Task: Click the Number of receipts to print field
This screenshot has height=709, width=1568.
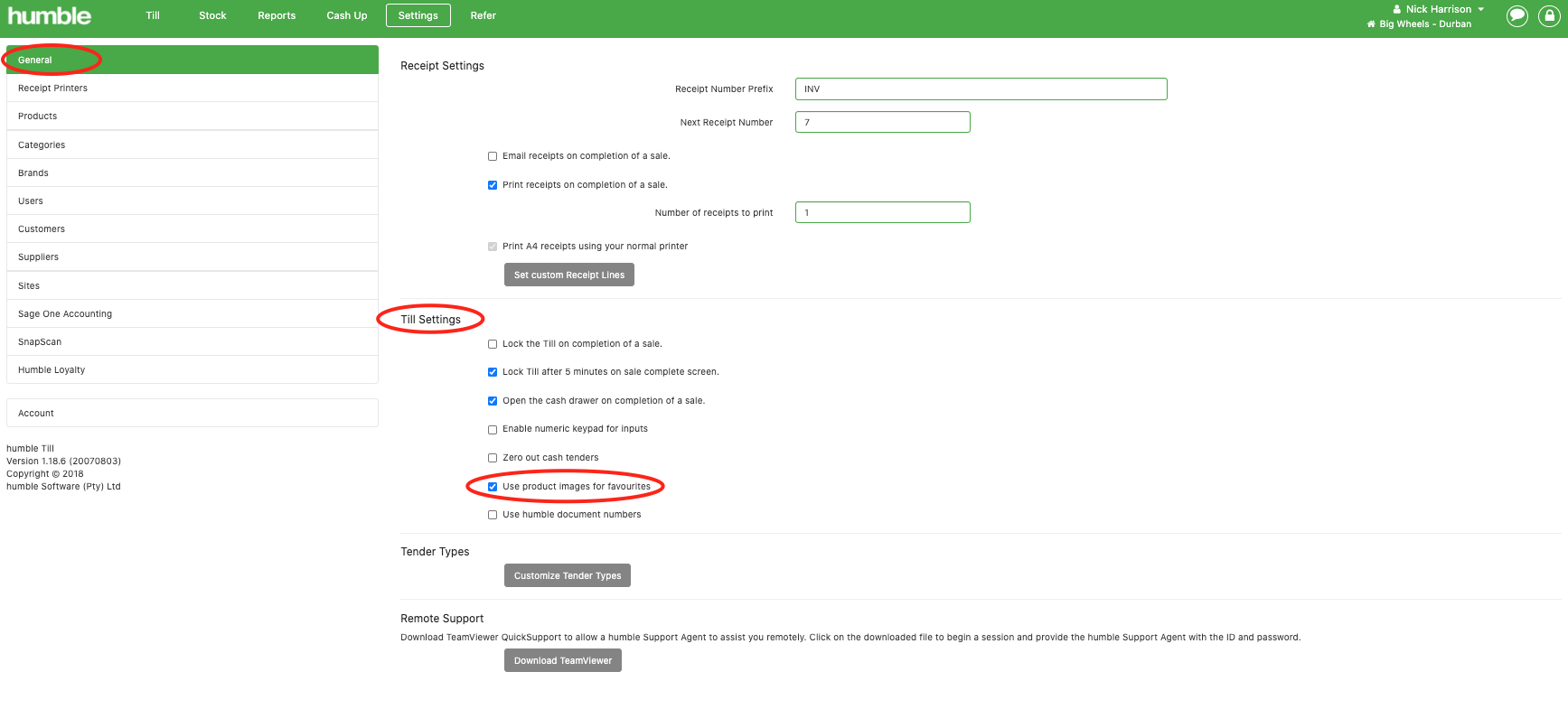Action: tap(882, 212)
